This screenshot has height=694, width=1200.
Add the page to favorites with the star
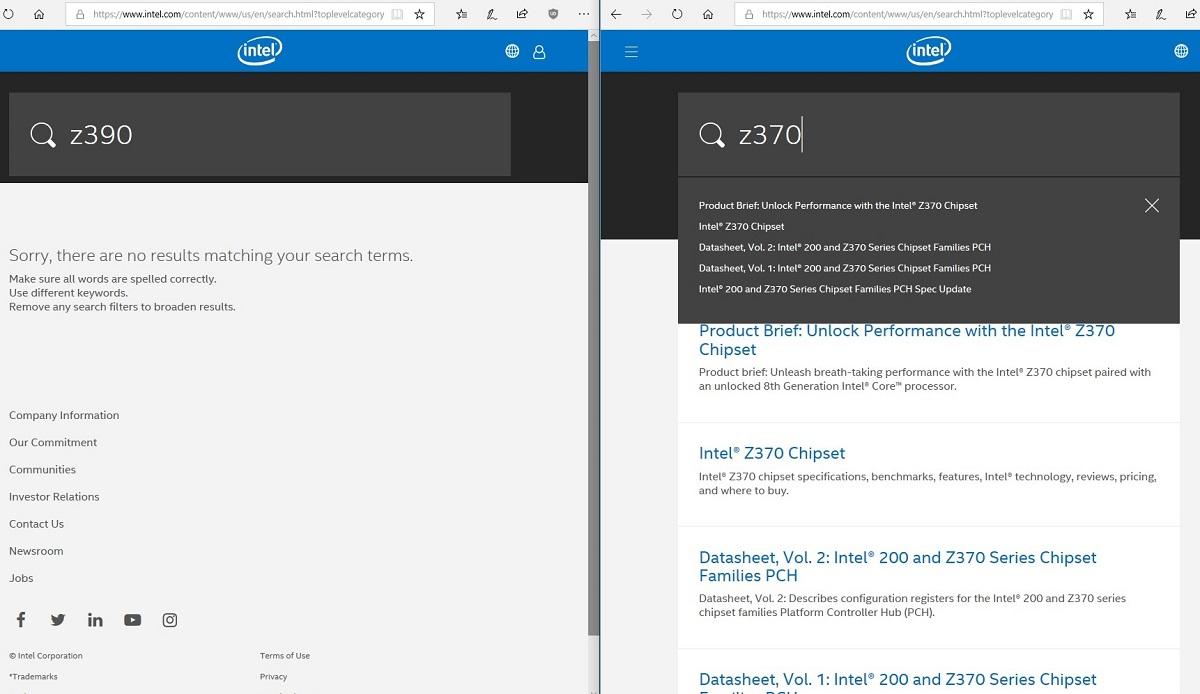tap(419, 14)
